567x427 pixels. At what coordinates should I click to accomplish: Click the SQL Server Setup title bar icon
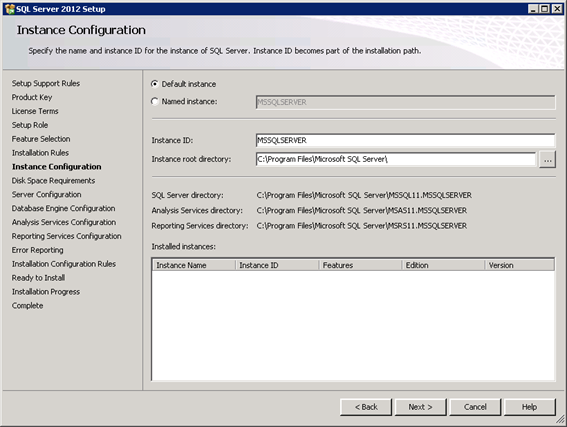point(10,9)
